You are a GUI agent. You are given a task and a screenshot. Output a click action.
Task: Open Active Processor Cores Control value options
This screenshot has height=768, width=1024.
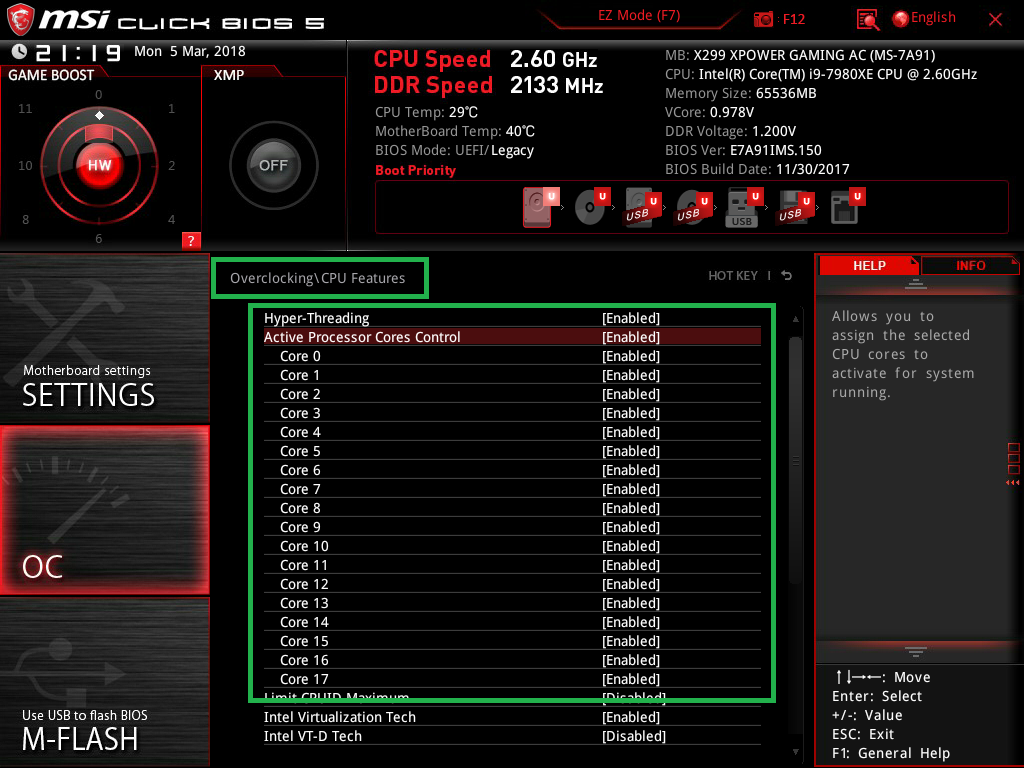631,337
